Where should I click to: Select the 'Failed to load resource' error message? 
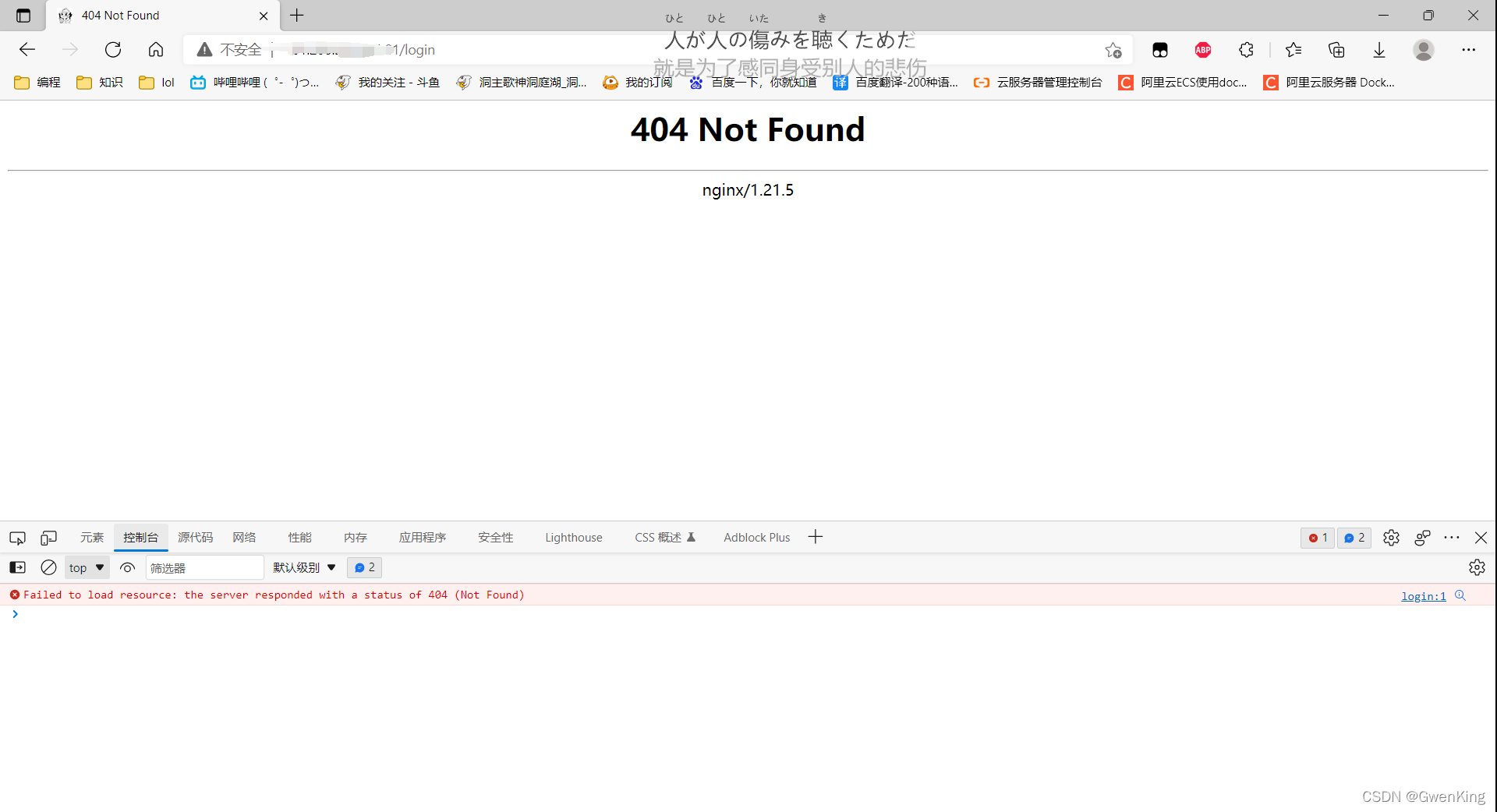click(274, 595)
